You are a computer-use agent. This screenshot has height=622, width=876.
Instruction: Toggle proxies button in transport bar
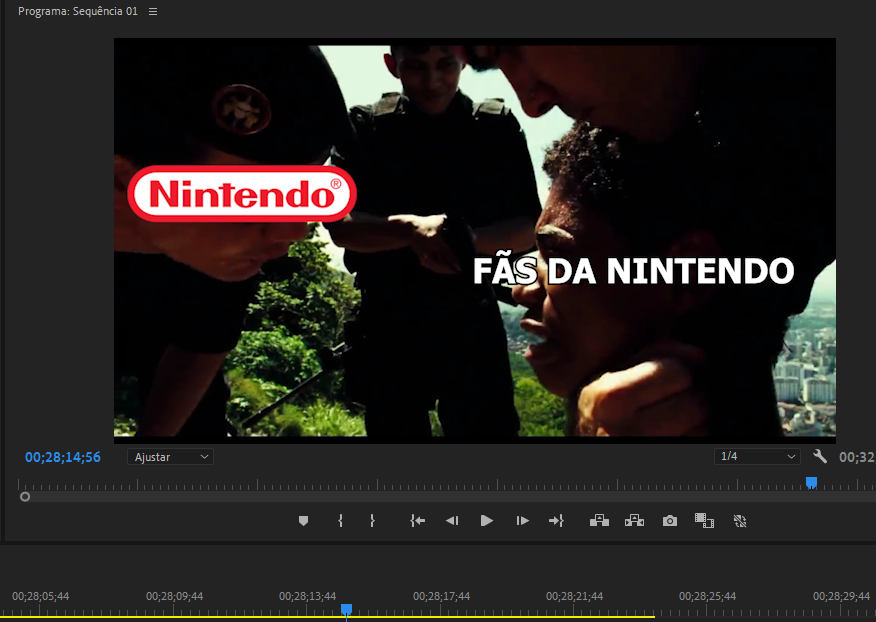(x=740, y=521)
